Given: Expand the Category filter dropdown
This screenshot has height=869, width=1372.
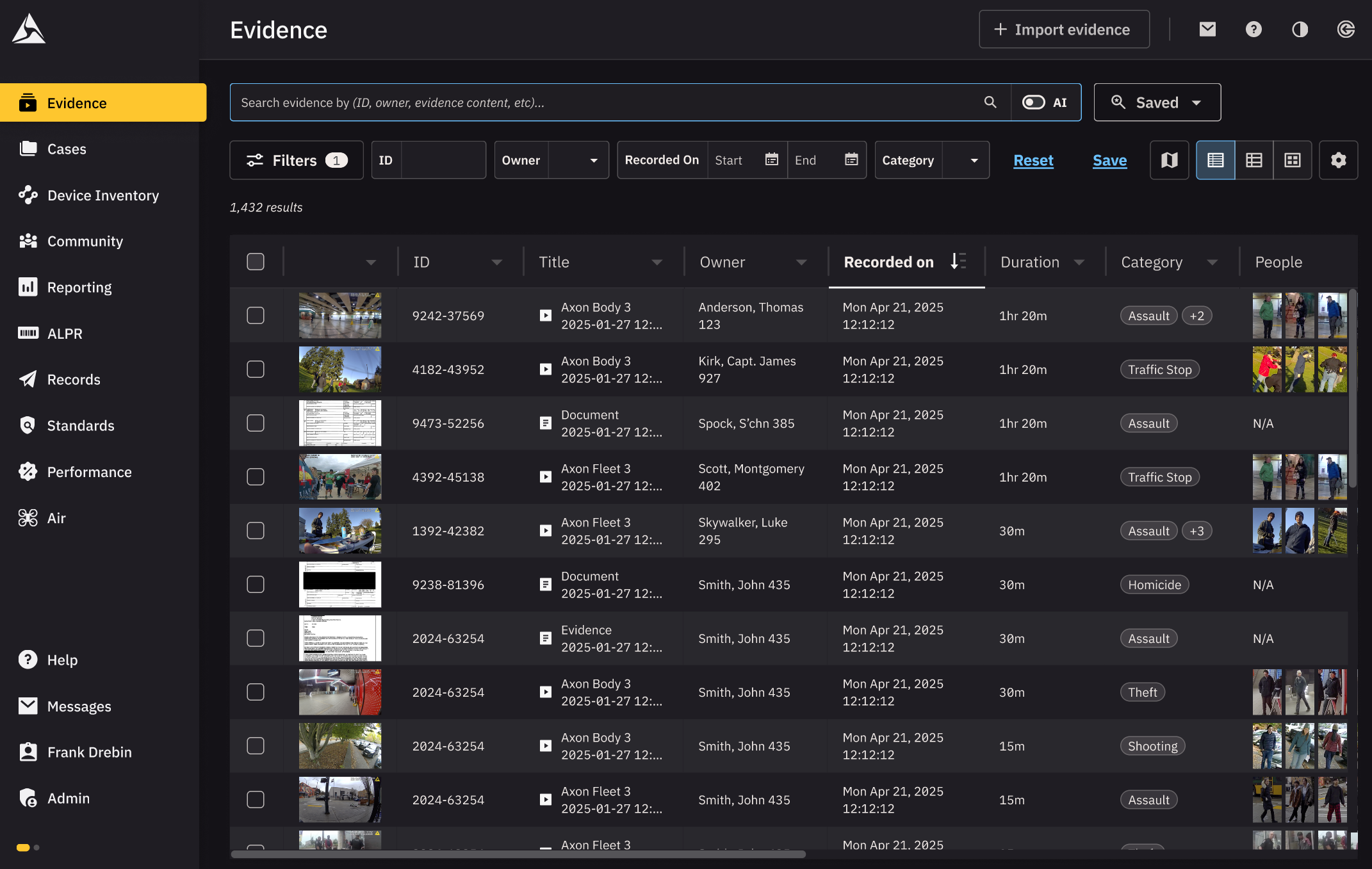Looking at the screenshot, I should point(932,160).
